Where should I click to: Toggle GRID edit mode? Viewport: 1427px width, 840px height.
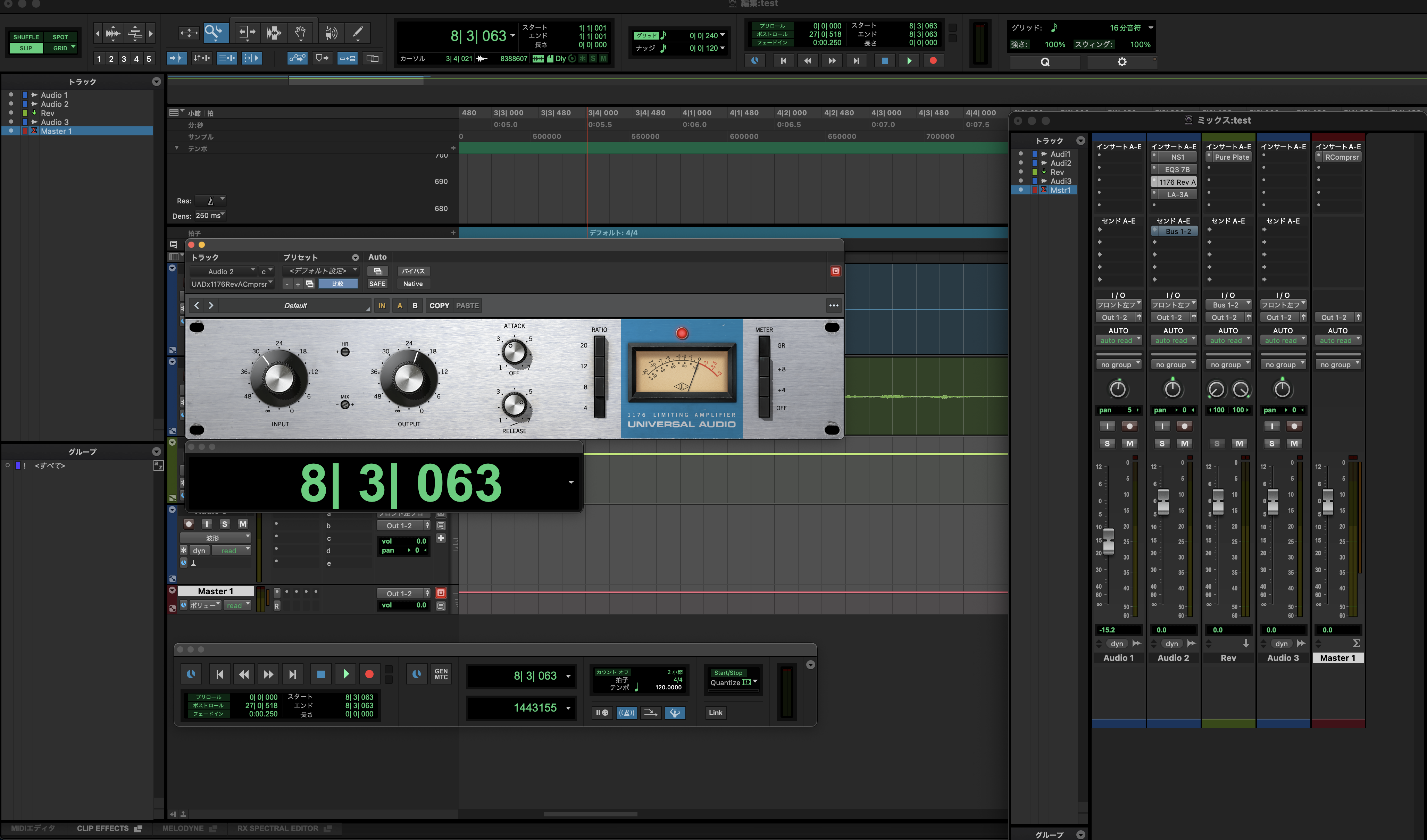60,48
